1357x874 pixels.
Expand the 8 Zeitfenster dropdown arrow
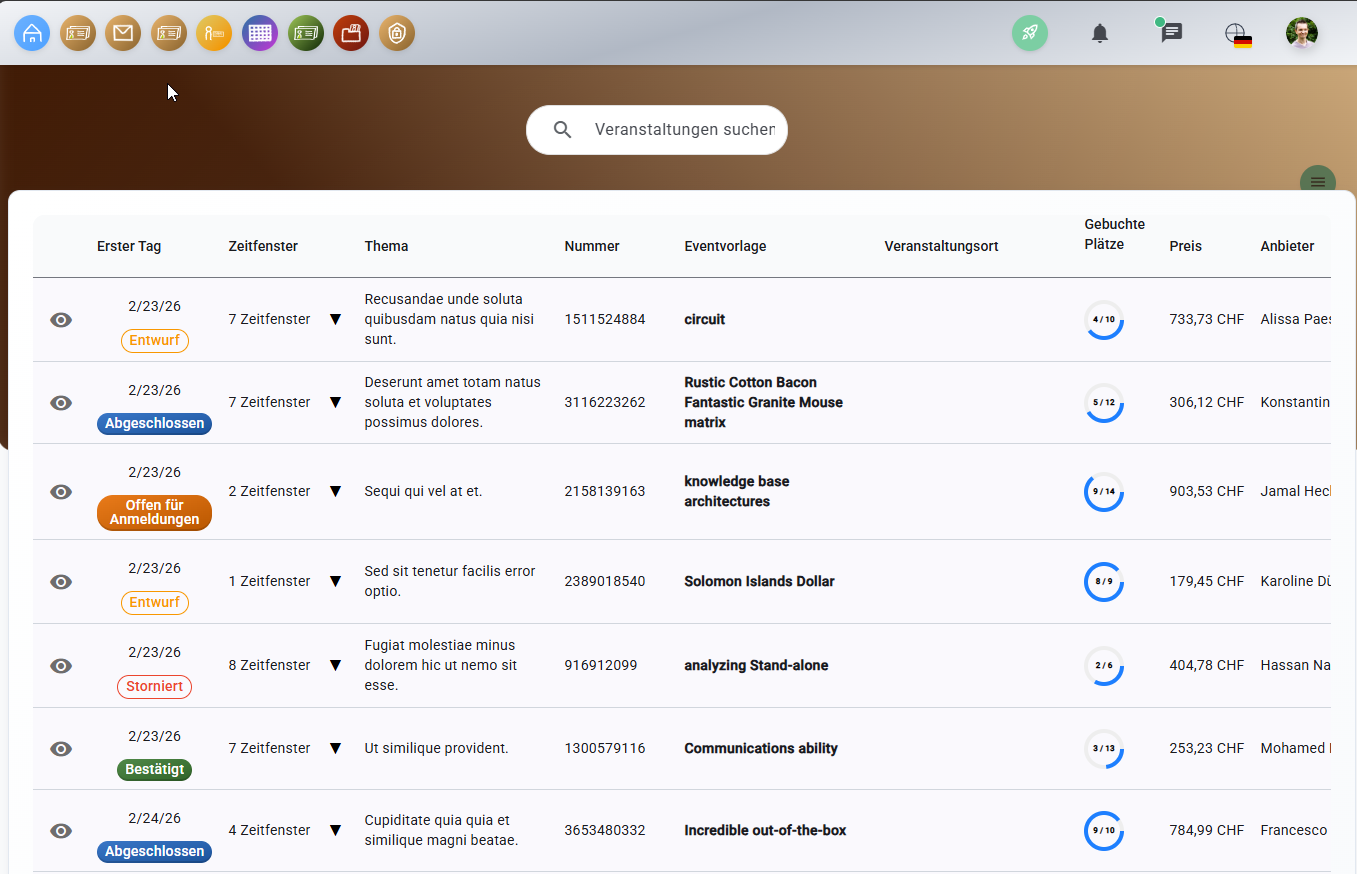point(336,666)
